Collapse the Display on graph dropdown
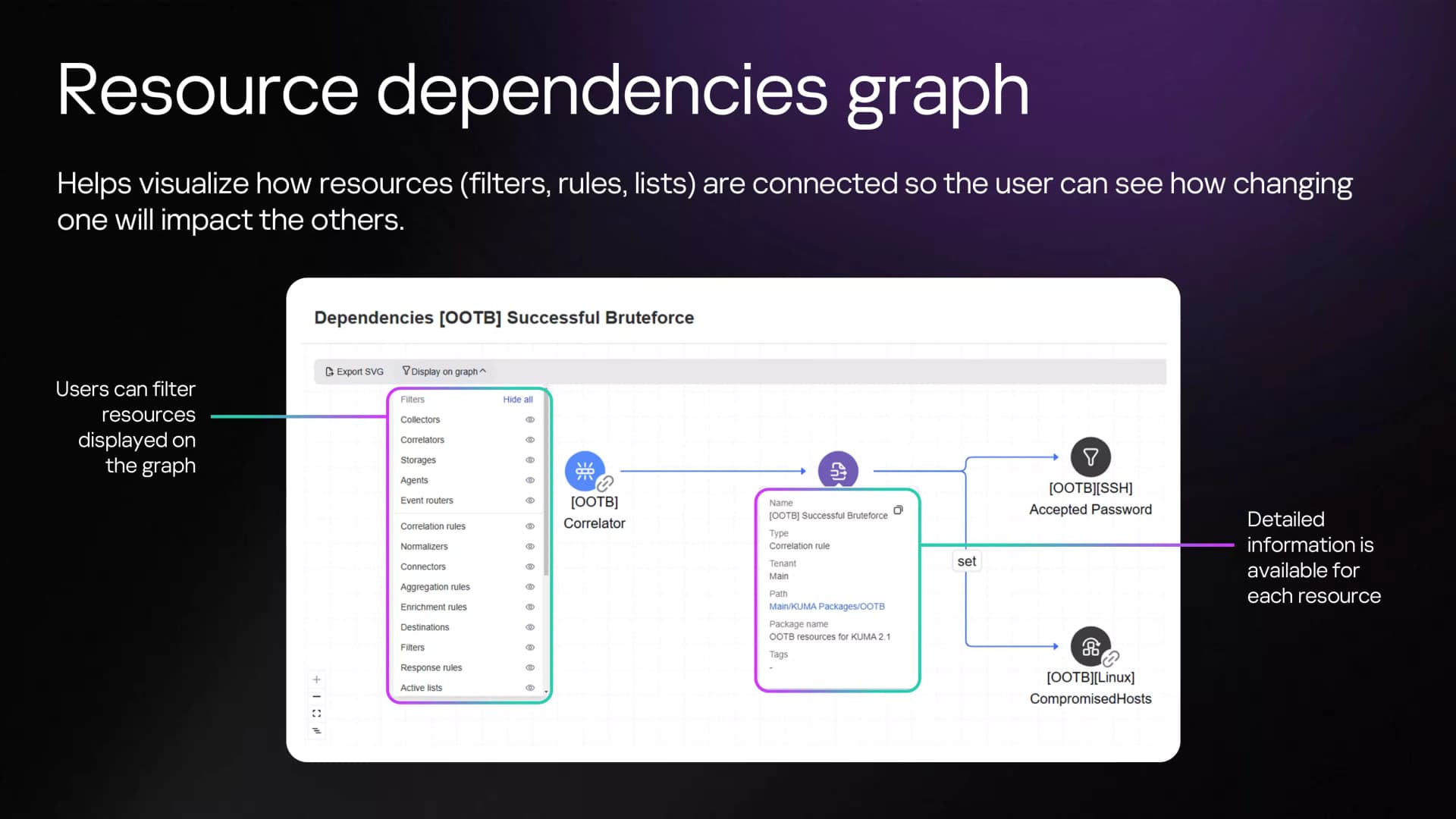 [444, 372]
